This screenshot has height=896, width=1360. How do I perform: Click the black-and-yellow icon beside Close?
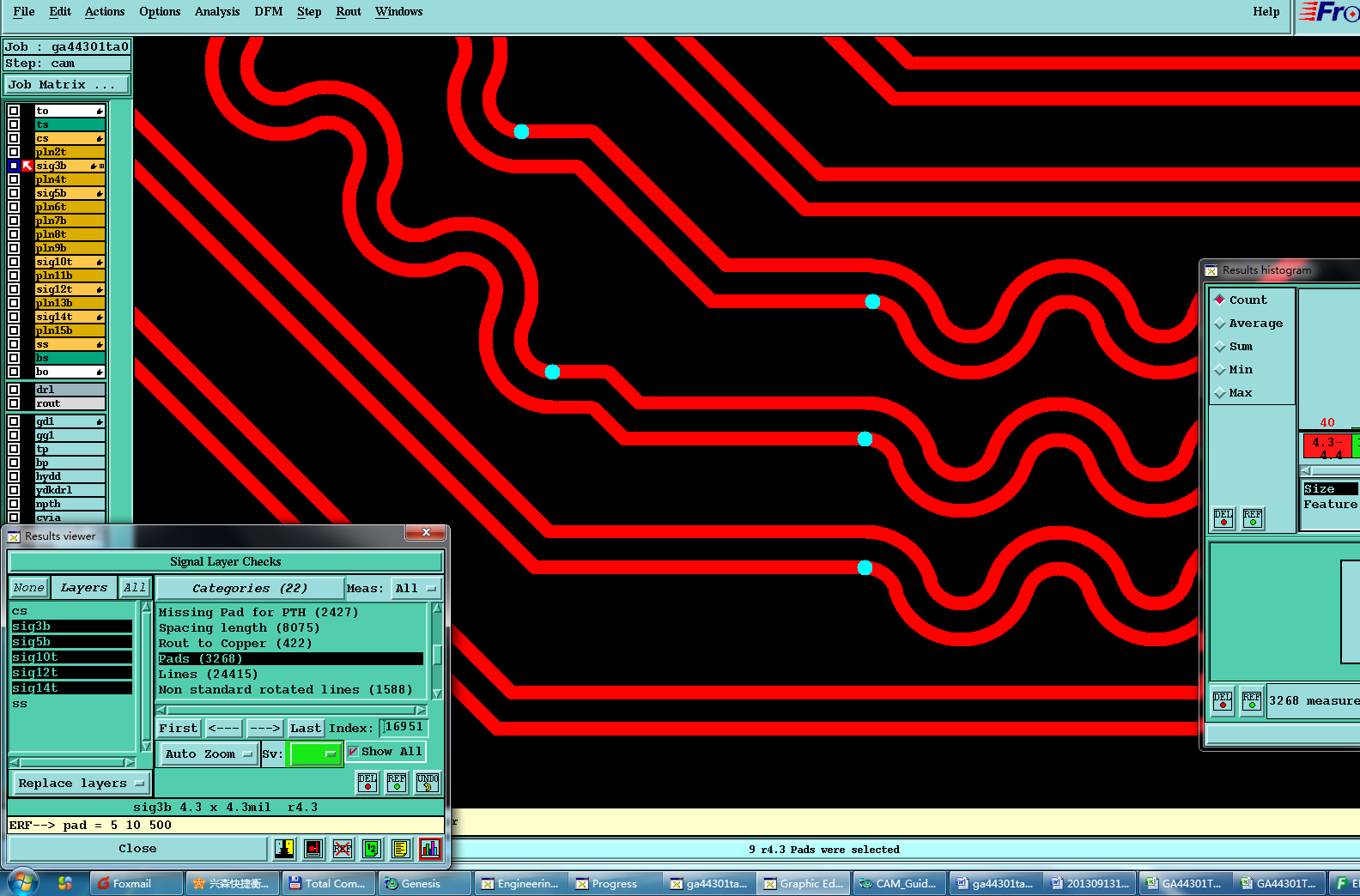coord(284,849)
